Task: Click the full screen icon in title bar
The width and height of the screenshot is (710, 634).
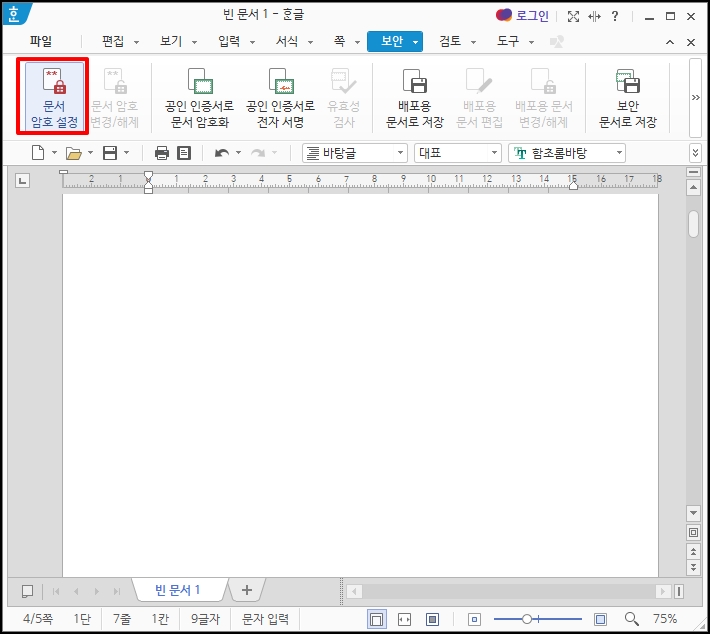Action: point(573,17)
